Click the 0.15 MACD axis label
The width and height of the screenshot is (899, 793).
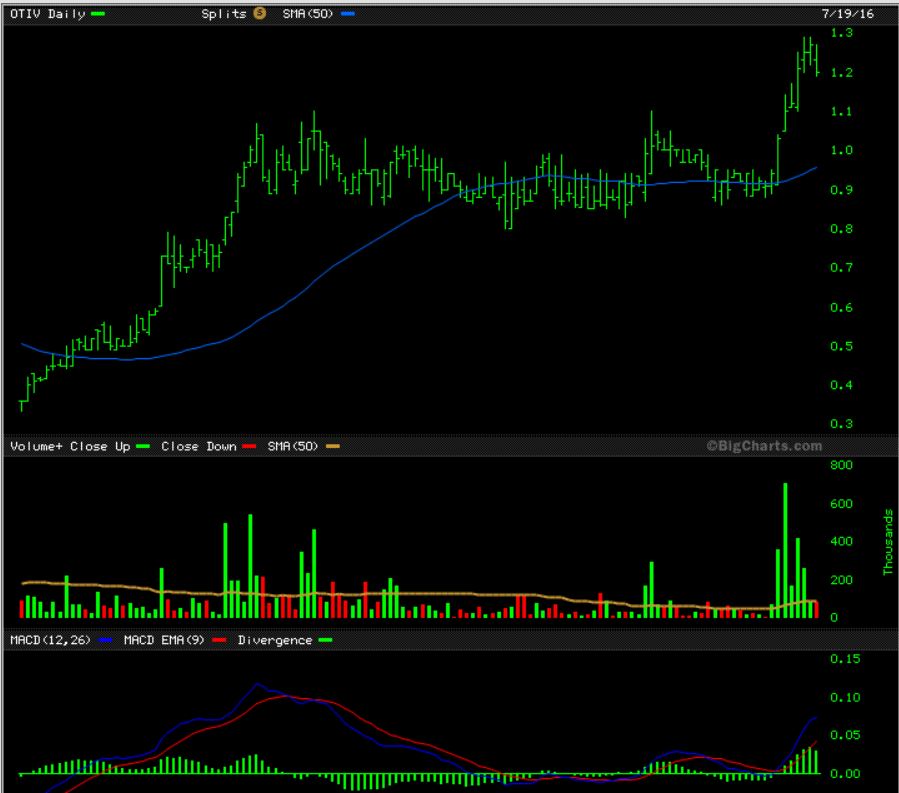[845, 659]
